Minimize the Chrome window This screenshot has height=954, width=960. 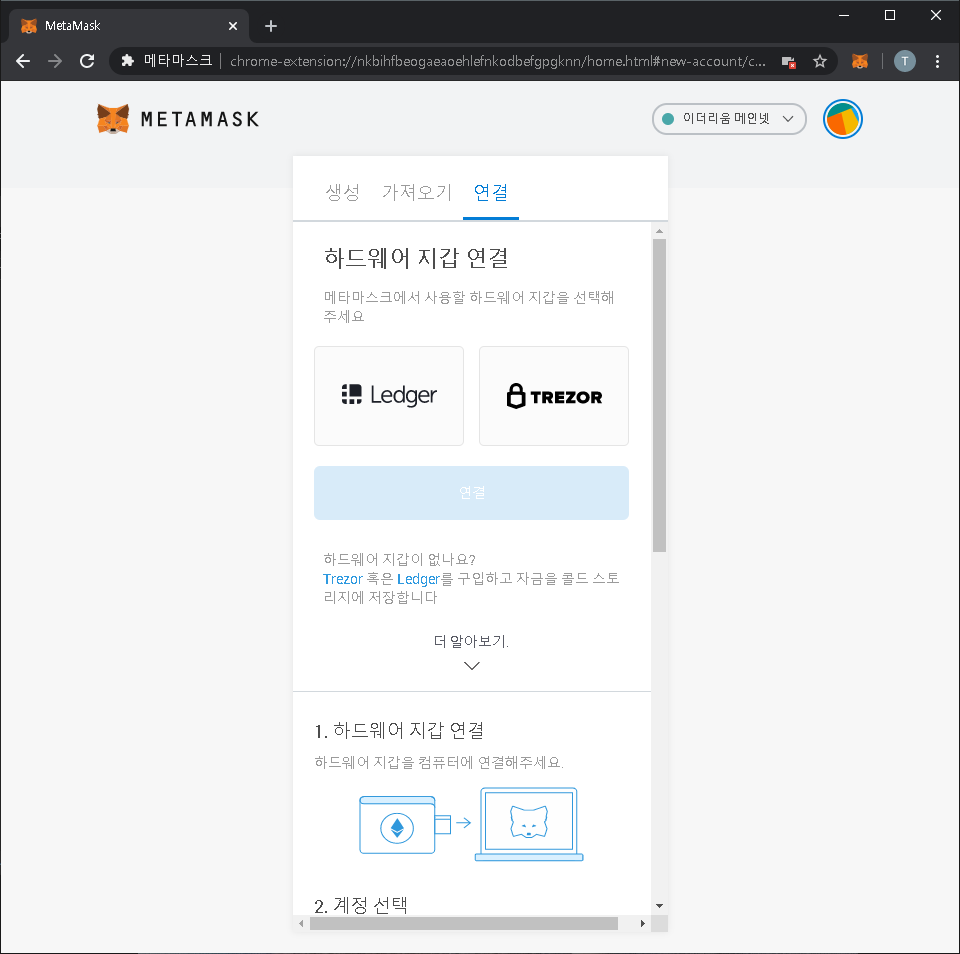coord(844,15)
